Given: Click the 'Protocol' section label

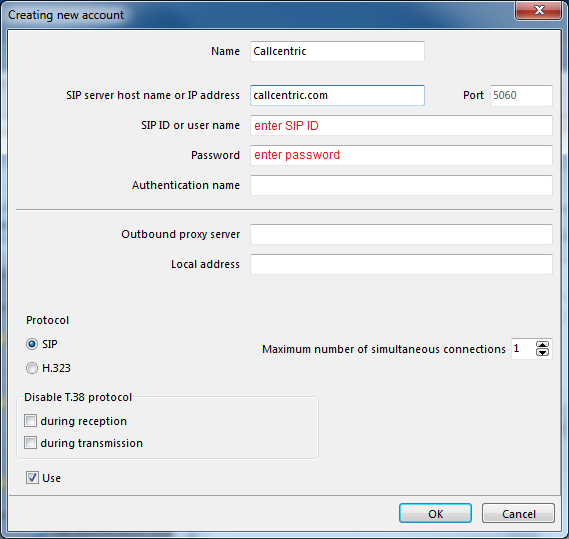Looking at the screenshot, I should click(48, 320).
